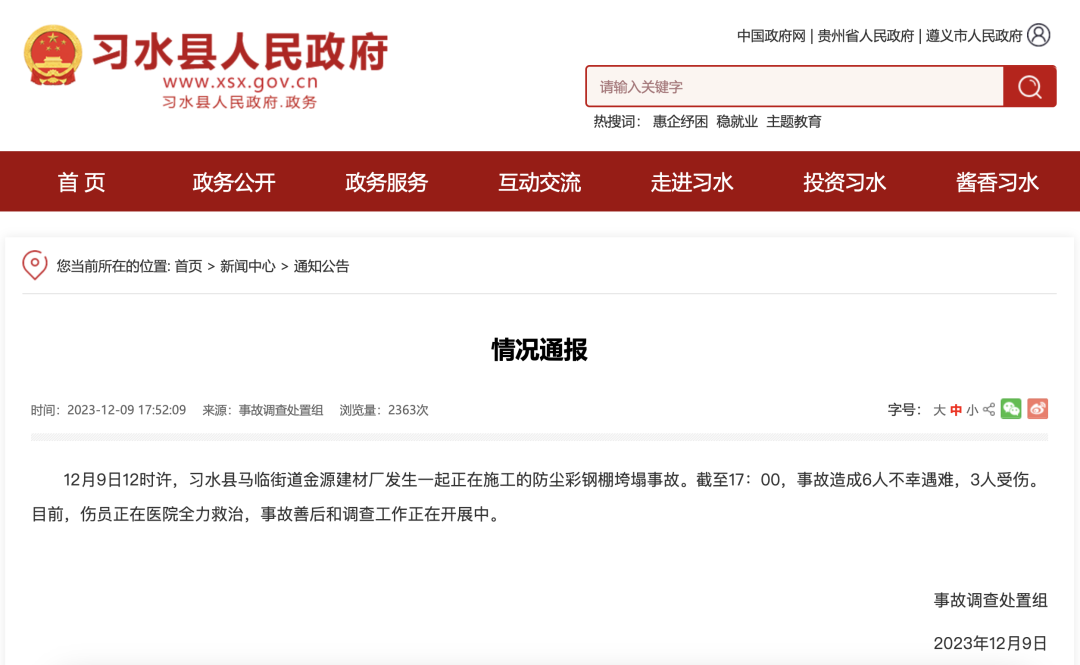Select medium font size 中

click(x=957, y=409)
